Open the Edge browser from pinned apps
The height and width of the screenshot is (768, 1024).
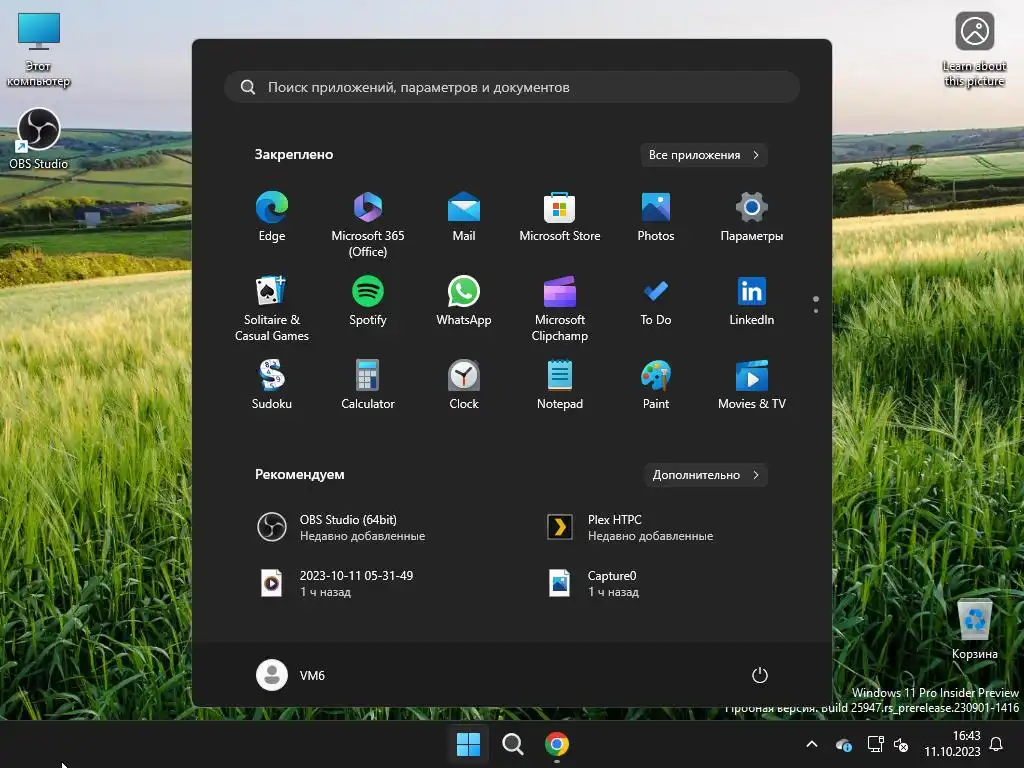coord(272,217)
